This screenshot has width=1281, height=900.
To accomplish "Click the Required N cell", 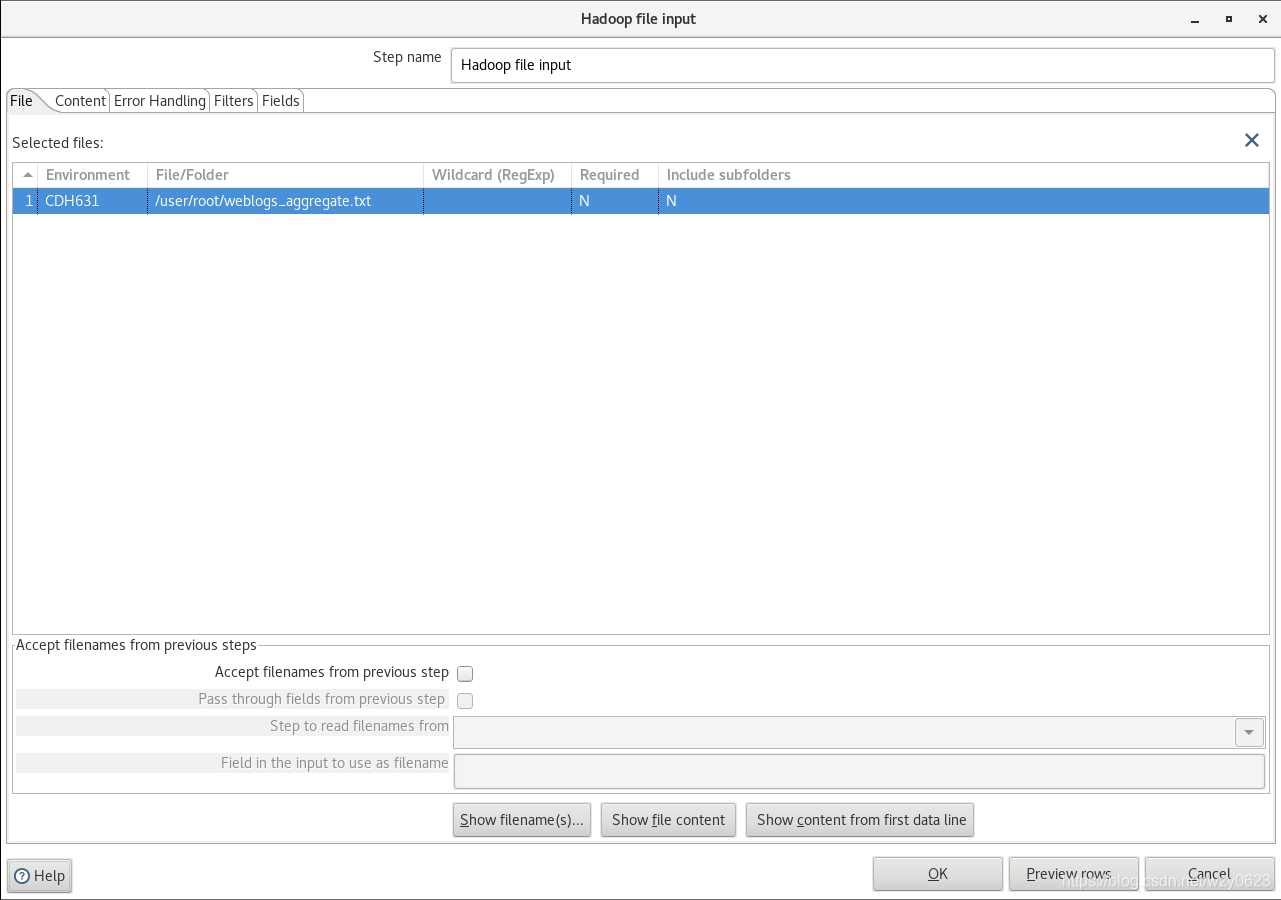I will click(615, 201).
